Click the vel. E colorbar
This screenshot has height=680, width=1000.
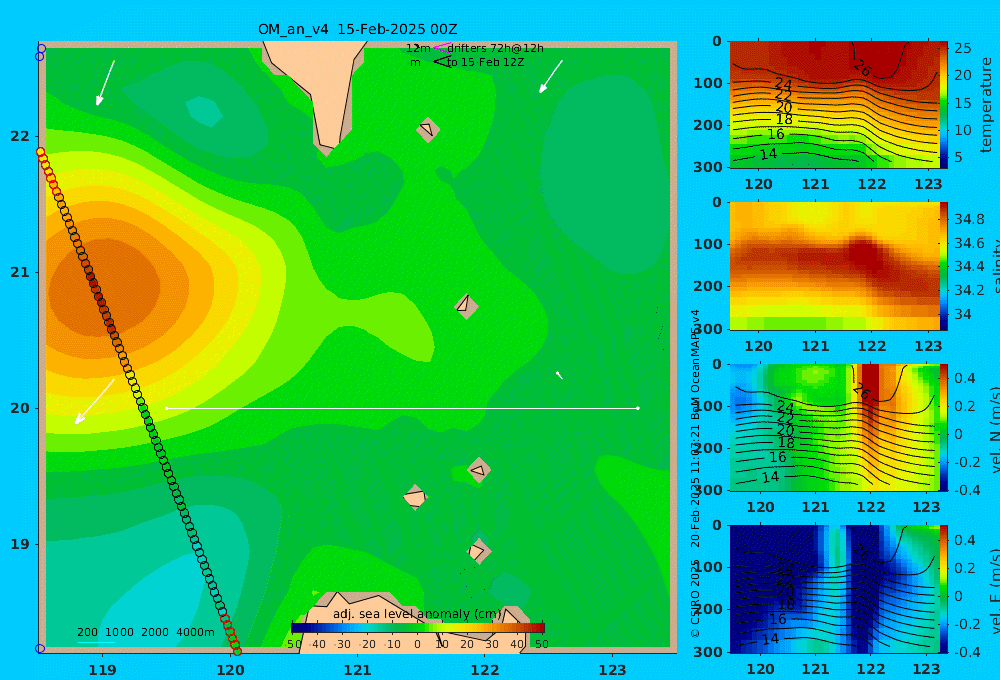[x=944, y=589]
